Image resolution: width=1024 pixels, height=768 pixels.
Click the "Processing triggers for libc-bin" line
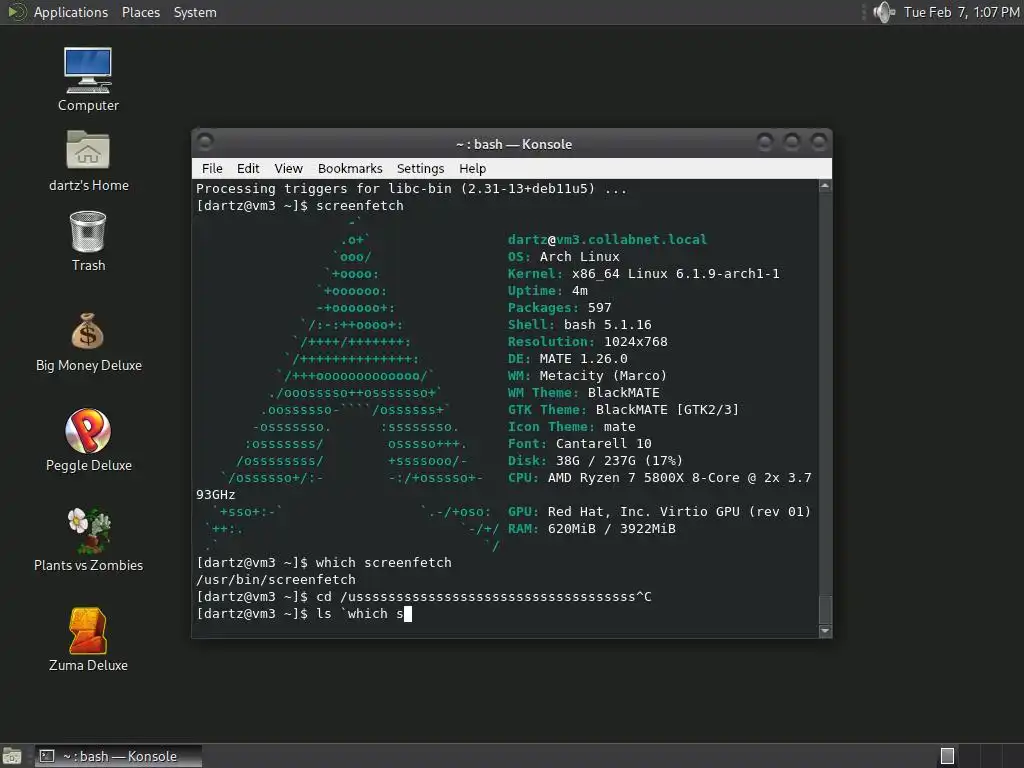(x=411, y=189)
